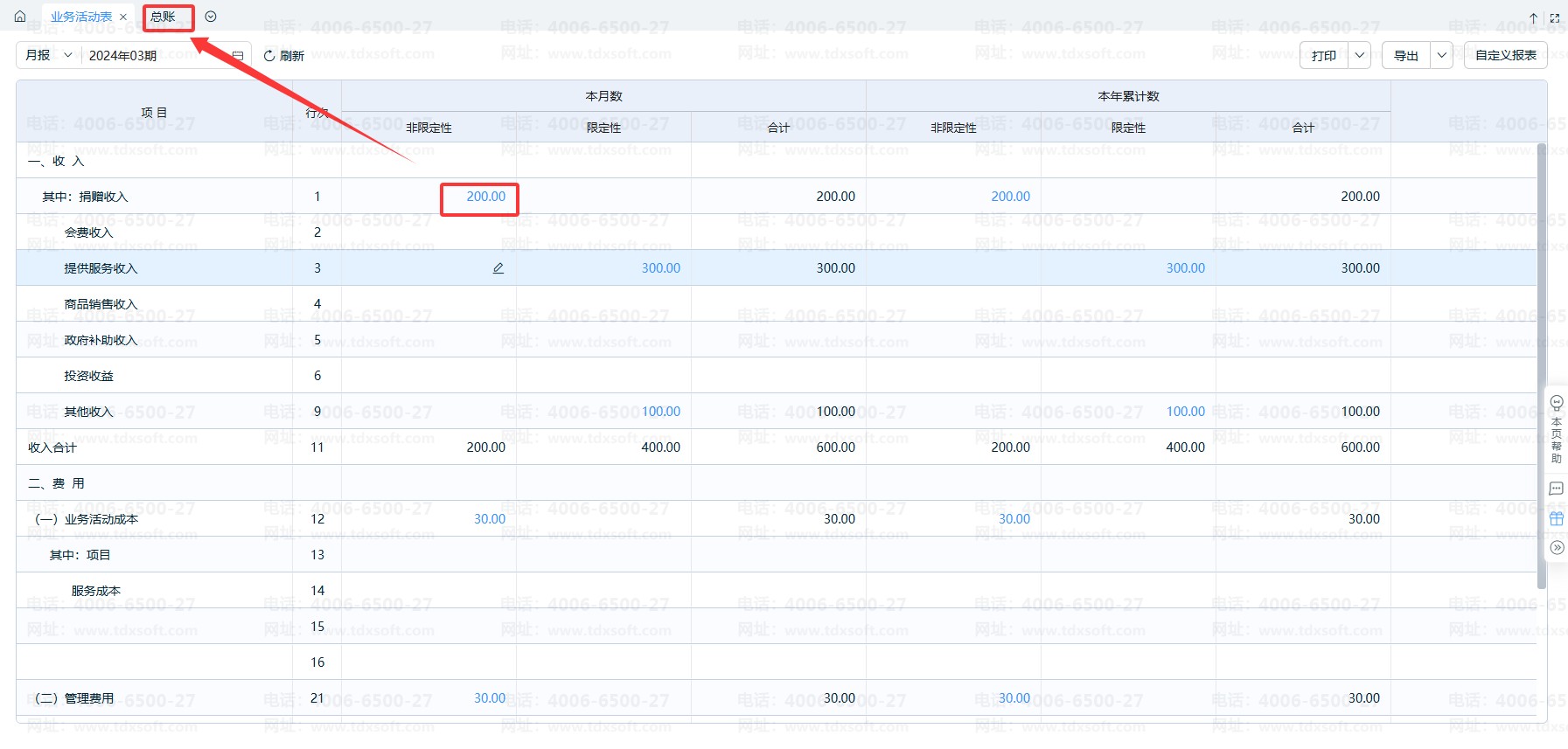Open the chat message icon in sidebar
This screenshot has width=1568, height=749.
pos(1557,489)
